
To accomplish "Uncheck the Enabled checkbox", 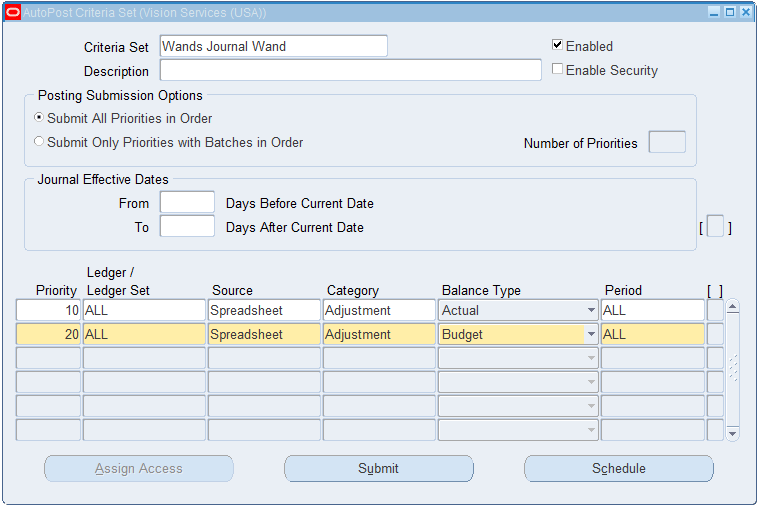I will click(558, 46).
